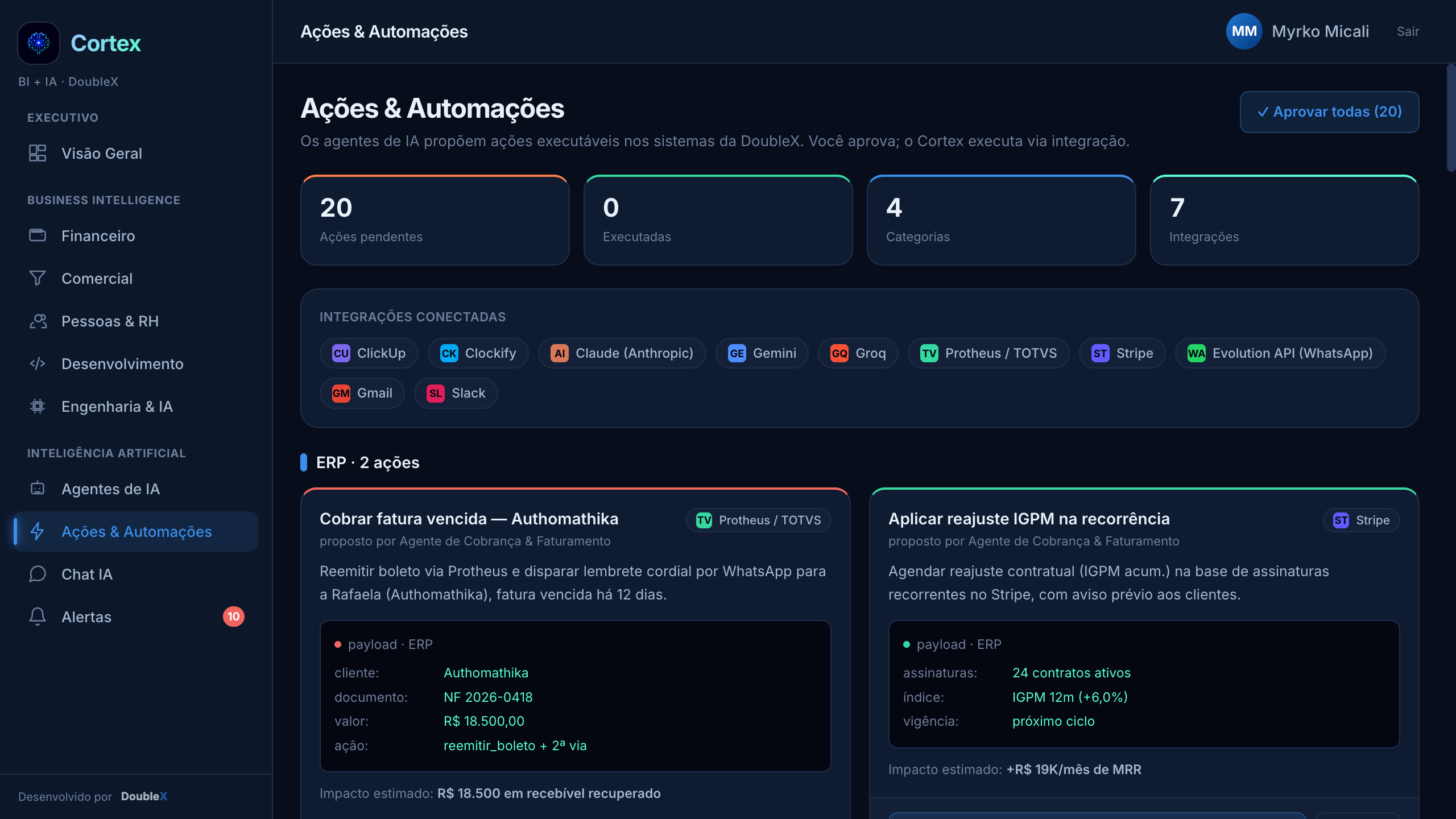The height and width of the screenshot is (819, 1456).
Task: Click the TV Protheus icon in integrations list
Action: coord(929,353)
